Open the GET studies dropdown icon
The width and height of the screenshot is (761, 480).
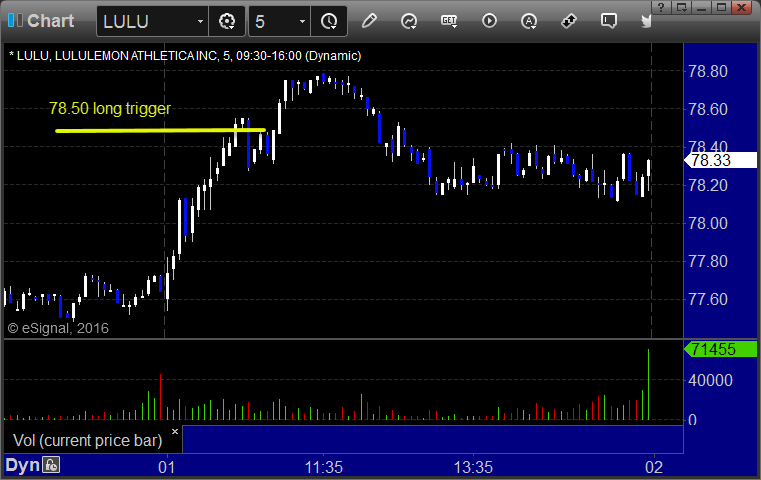tap(449, 21)
